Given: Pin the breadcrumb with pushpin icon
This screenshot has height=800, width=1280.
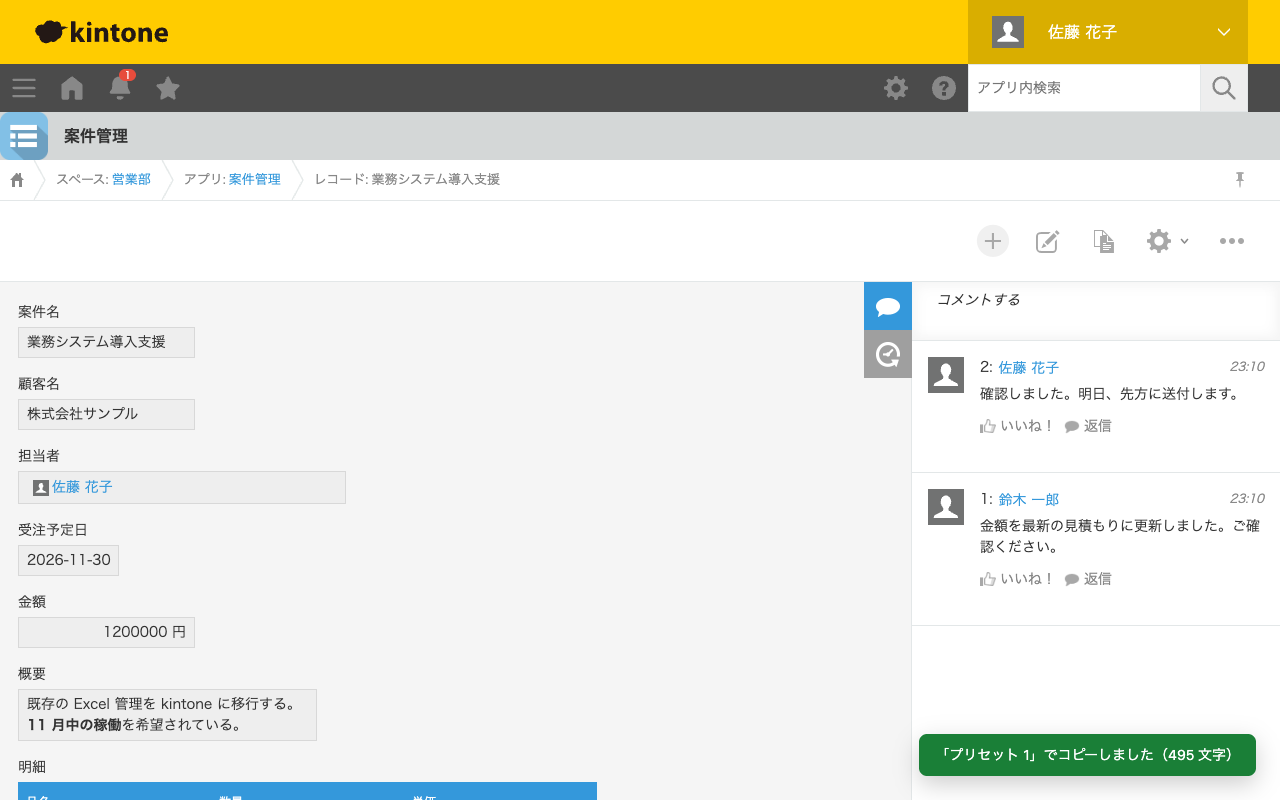Looking at the screenshot, I should 1240,179.
